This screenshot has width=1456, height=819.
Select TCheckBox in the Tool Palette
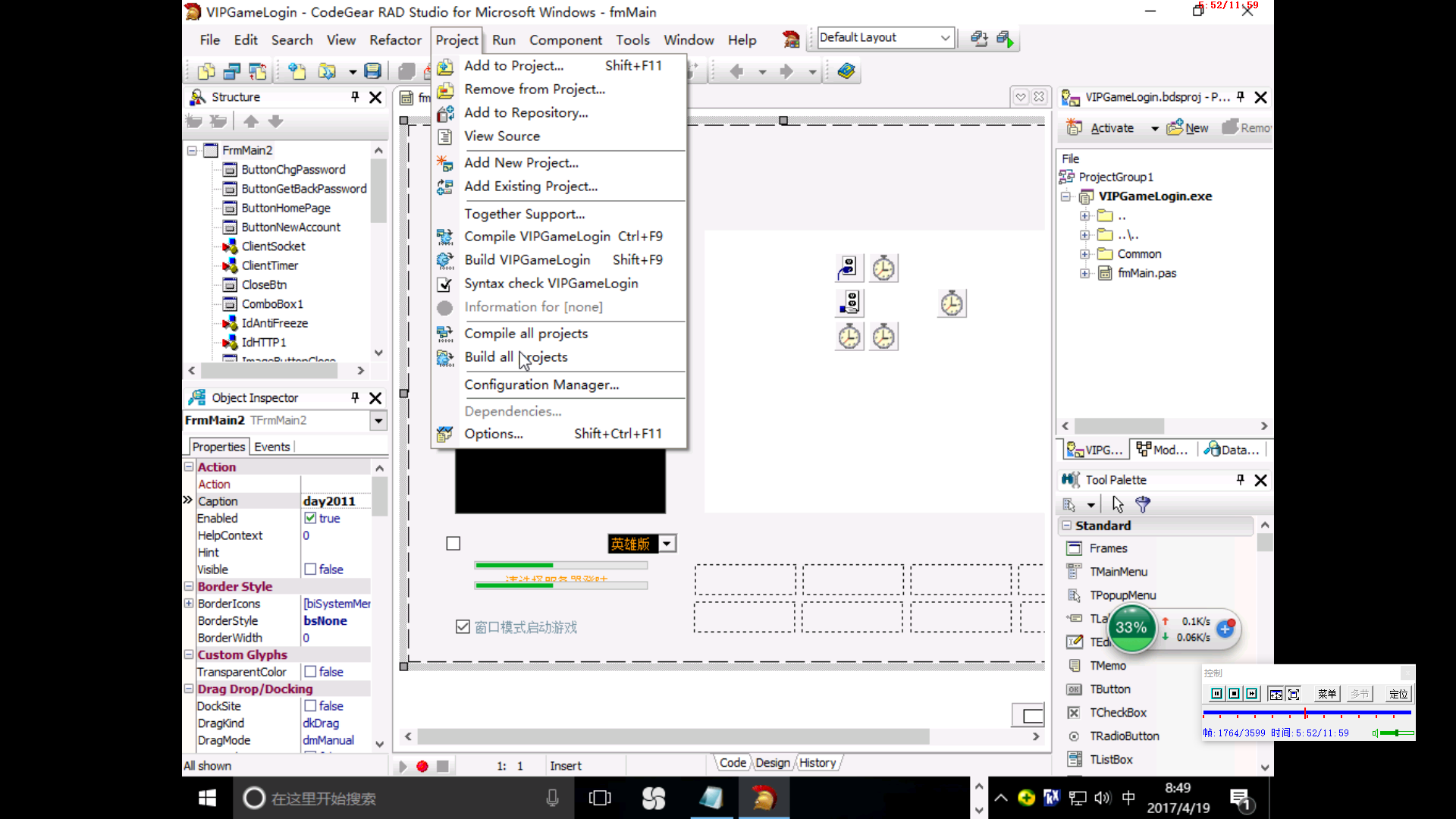[1117, 712]
